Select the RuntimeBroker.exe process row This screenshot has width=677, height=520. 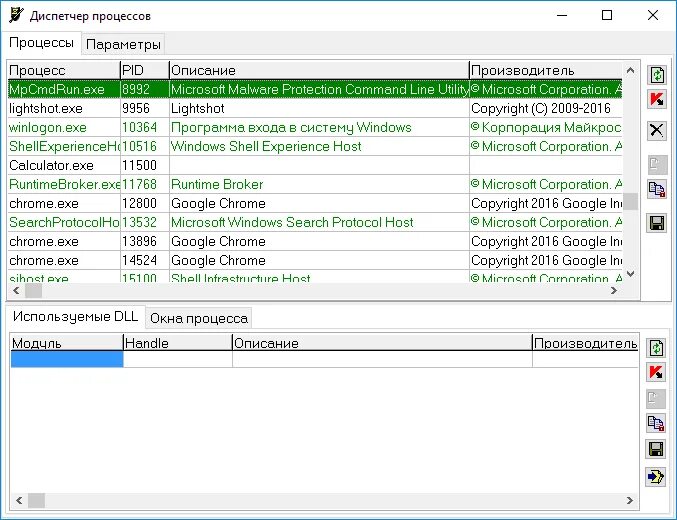(x=315, y=184)
